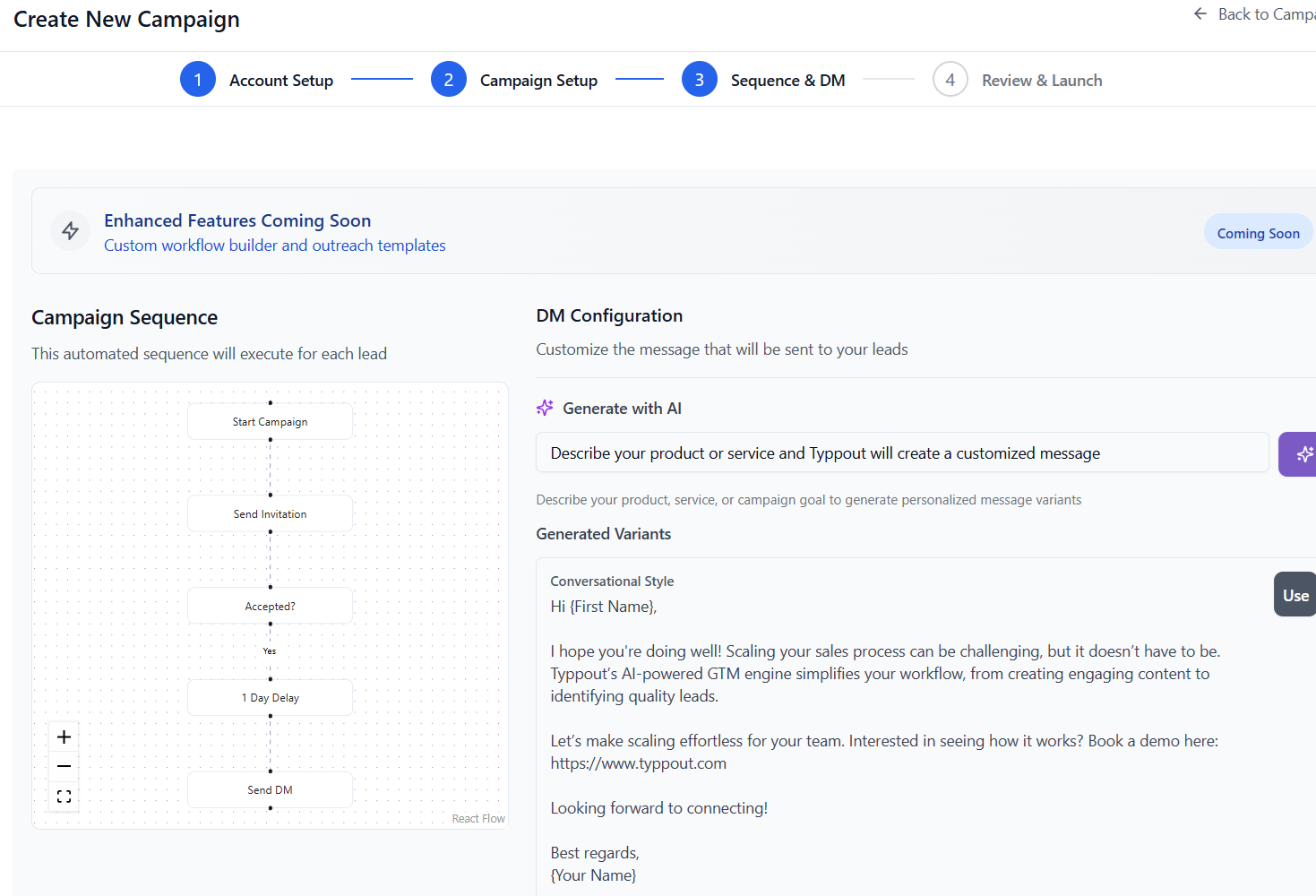Click the Generate with AI sparkle icon
The image size is (1316, 896).
coord(545,409)
